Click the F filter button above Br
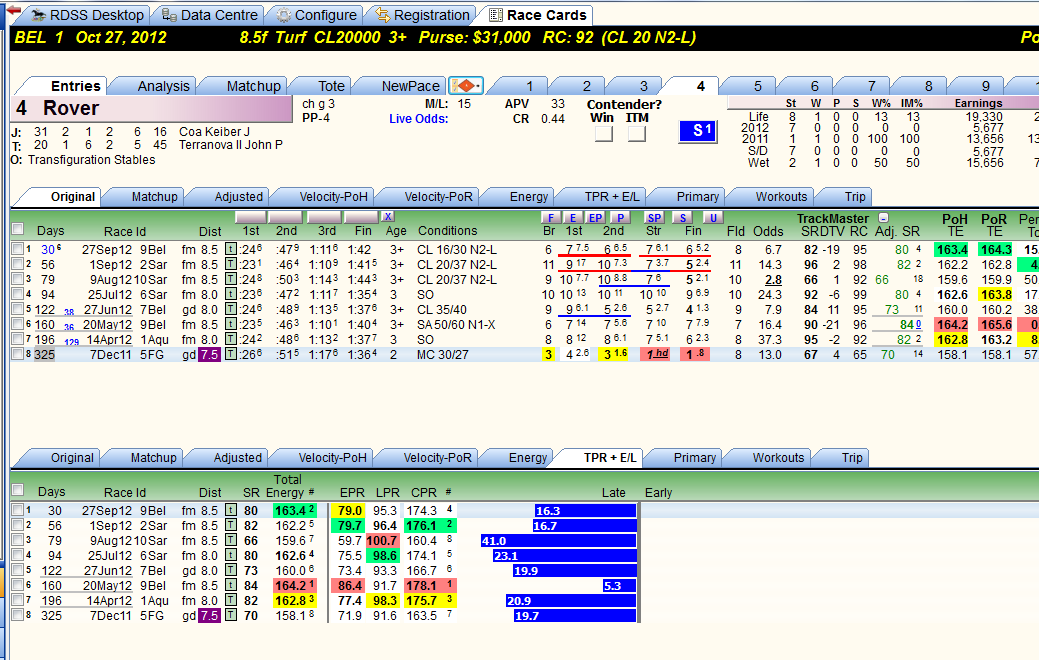The image size is (1039, 660). [550, 217]
